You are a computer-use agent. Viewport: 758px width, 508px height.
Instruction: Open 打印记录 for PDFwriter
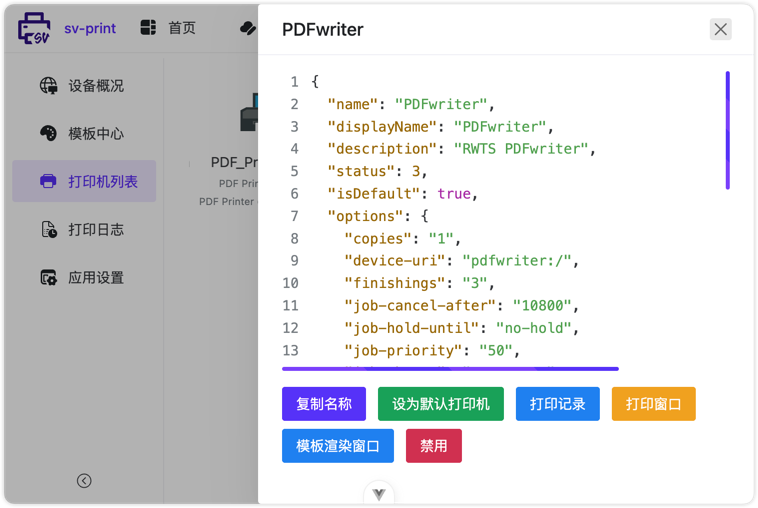coord(557,404)
